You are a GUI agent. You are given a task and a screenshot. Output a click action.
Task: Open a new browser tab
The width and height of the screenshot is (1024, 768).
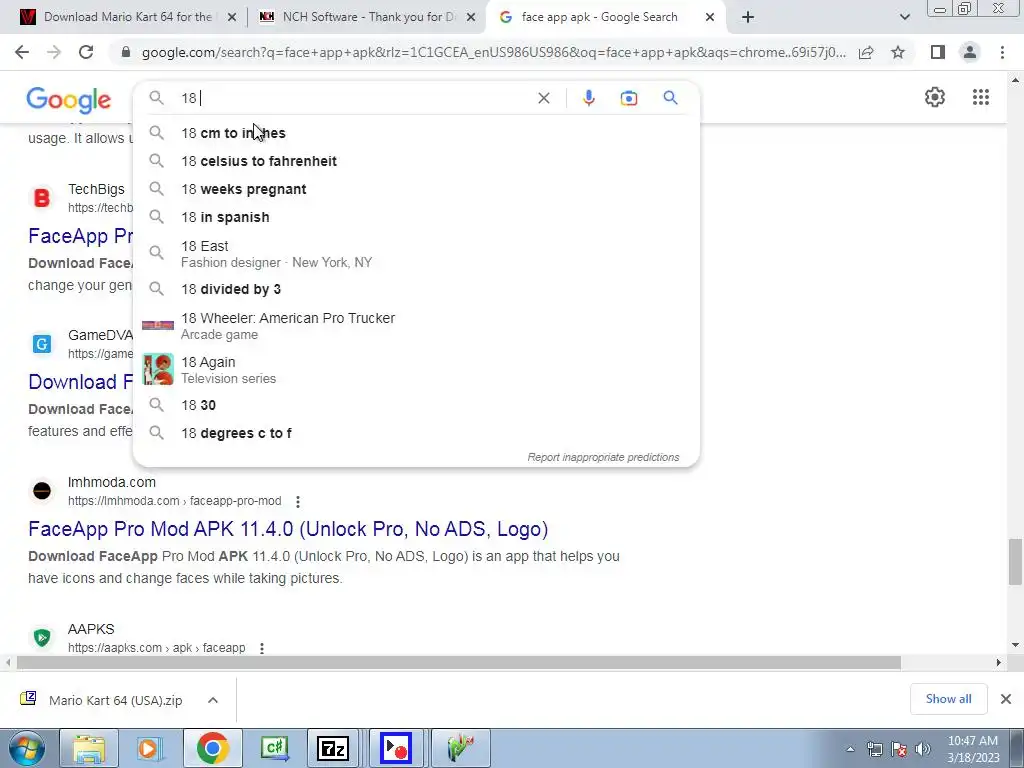(748, 17)
